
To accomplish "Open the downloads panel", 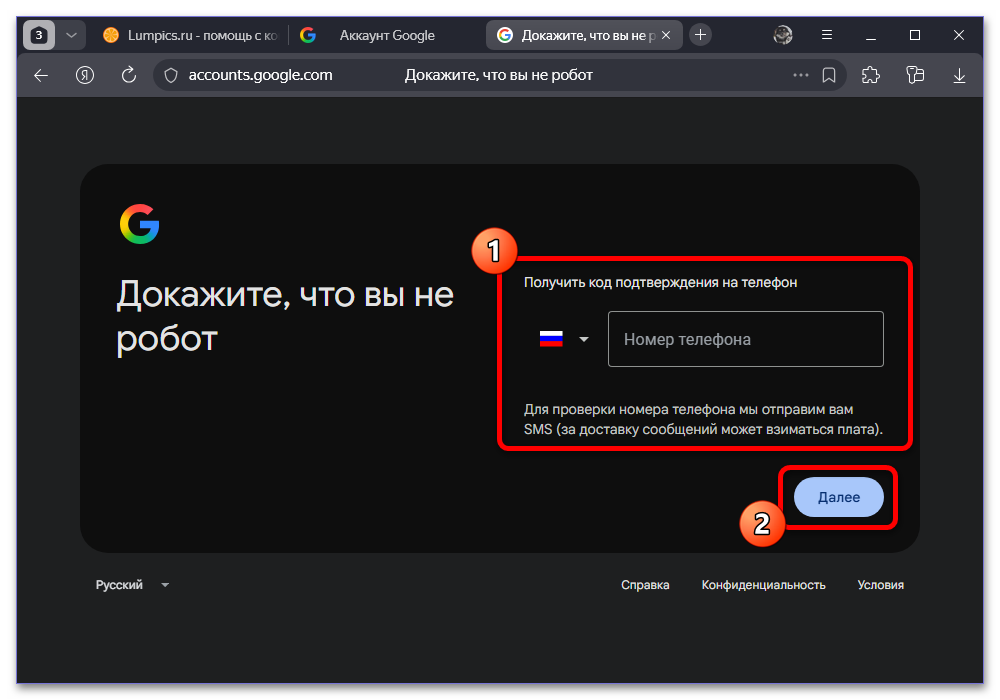I will [x=959, y=76].
